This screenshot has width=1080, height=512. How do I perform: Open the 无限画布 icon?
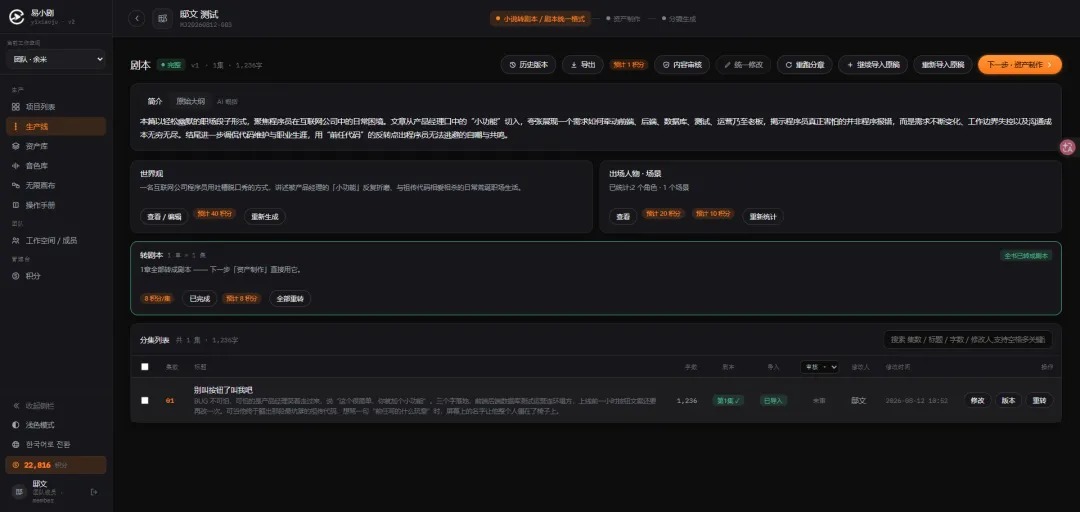tap(16, 185)
